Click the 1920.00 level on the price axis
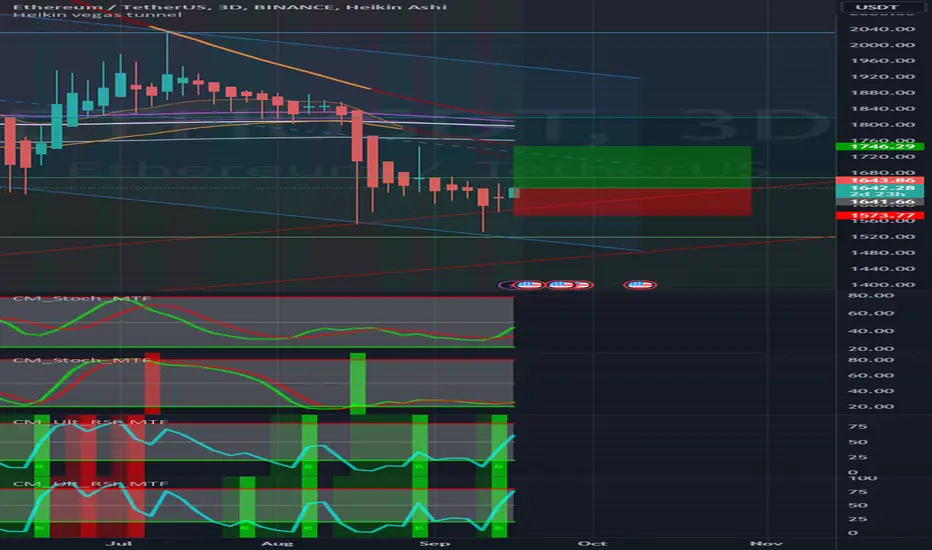The height and width of the screenshot is (550, 932). pos(882,77)
